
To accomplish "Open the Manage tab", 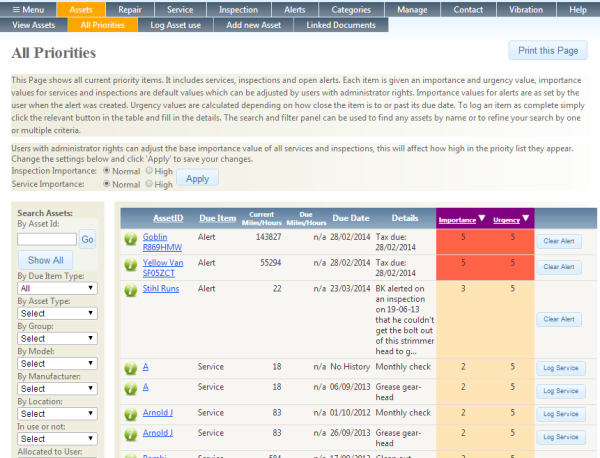I will coord(412,10).
